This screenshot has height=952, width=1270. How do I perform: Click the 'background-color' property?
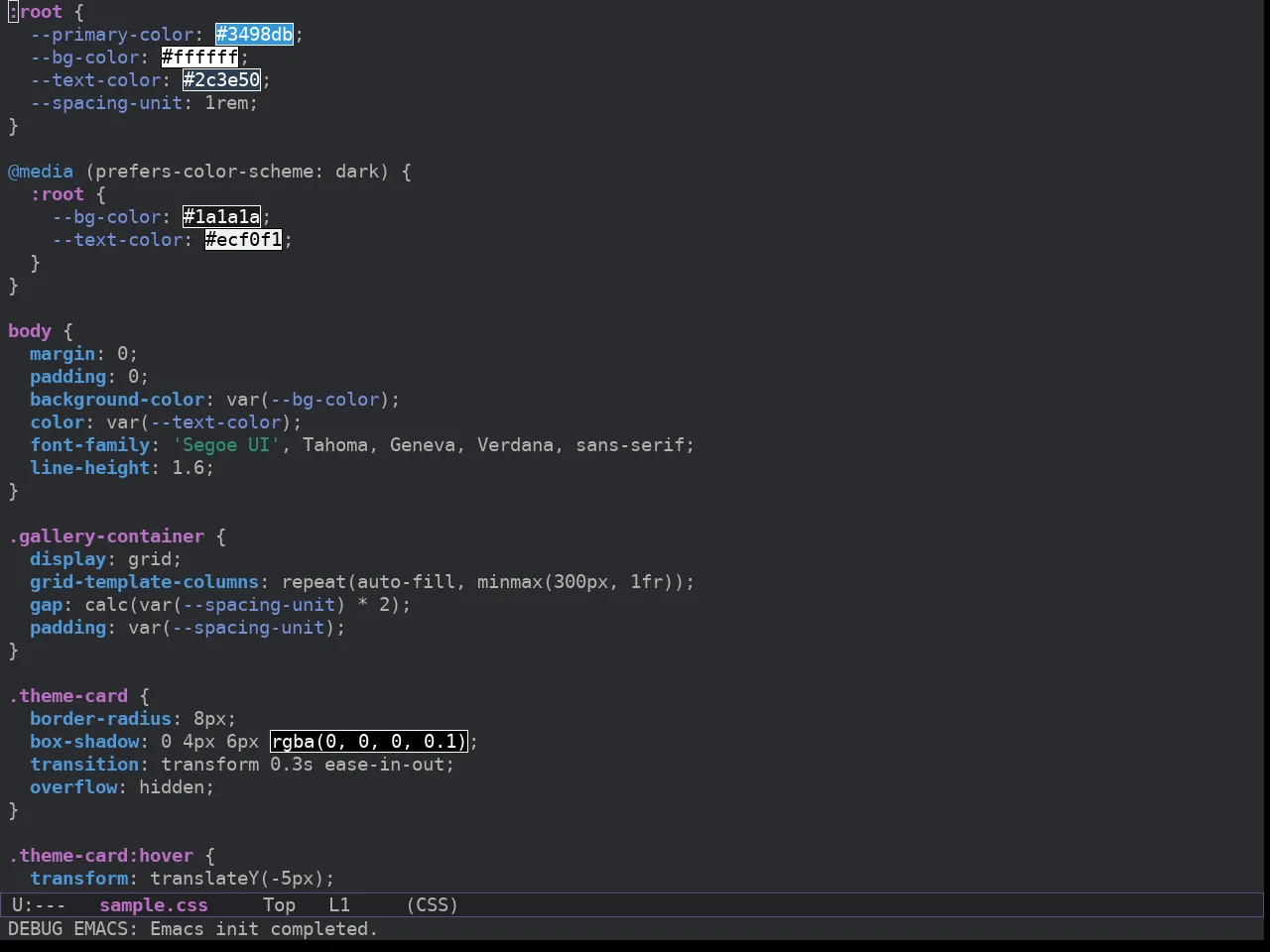click(x=117, y=400)
